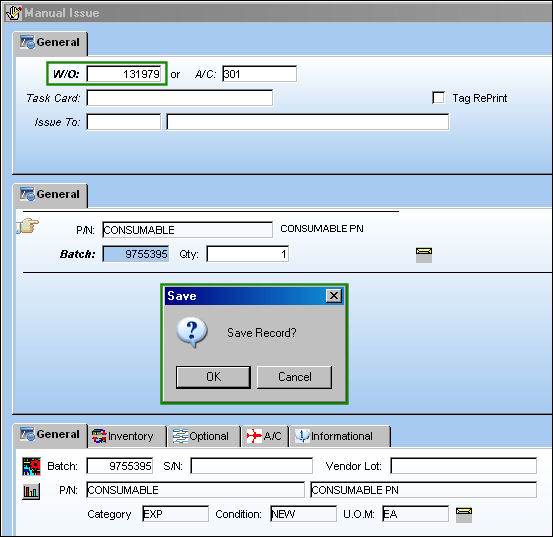
Task: Open the Optional tab
Action: [204, 437]
